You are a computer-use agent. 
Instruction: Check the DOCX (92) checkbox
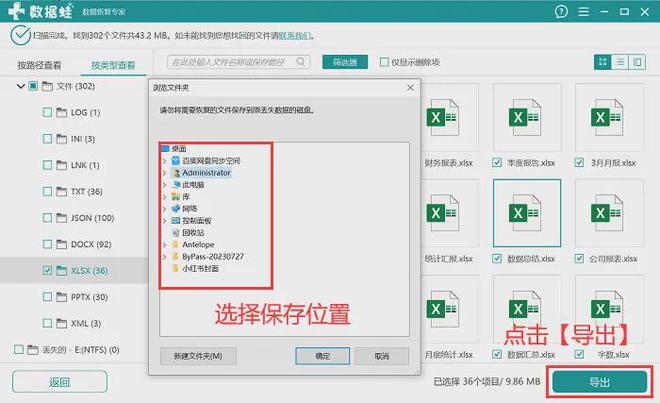click(48, 244)
